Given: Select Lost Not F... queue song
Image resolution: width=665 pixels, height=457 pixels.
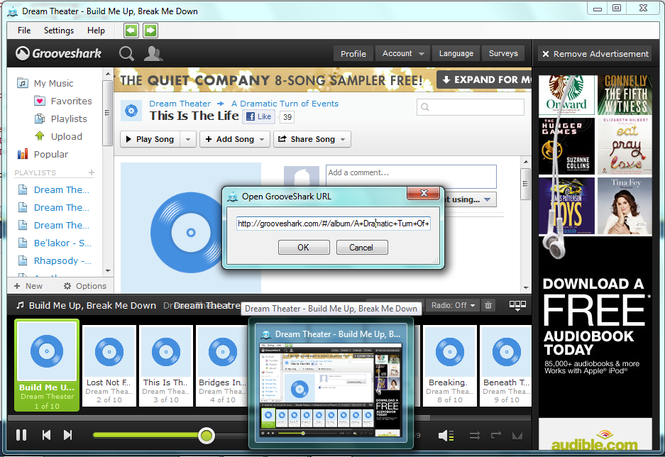Looking at the screenshot, I should [x=109, y=366].
